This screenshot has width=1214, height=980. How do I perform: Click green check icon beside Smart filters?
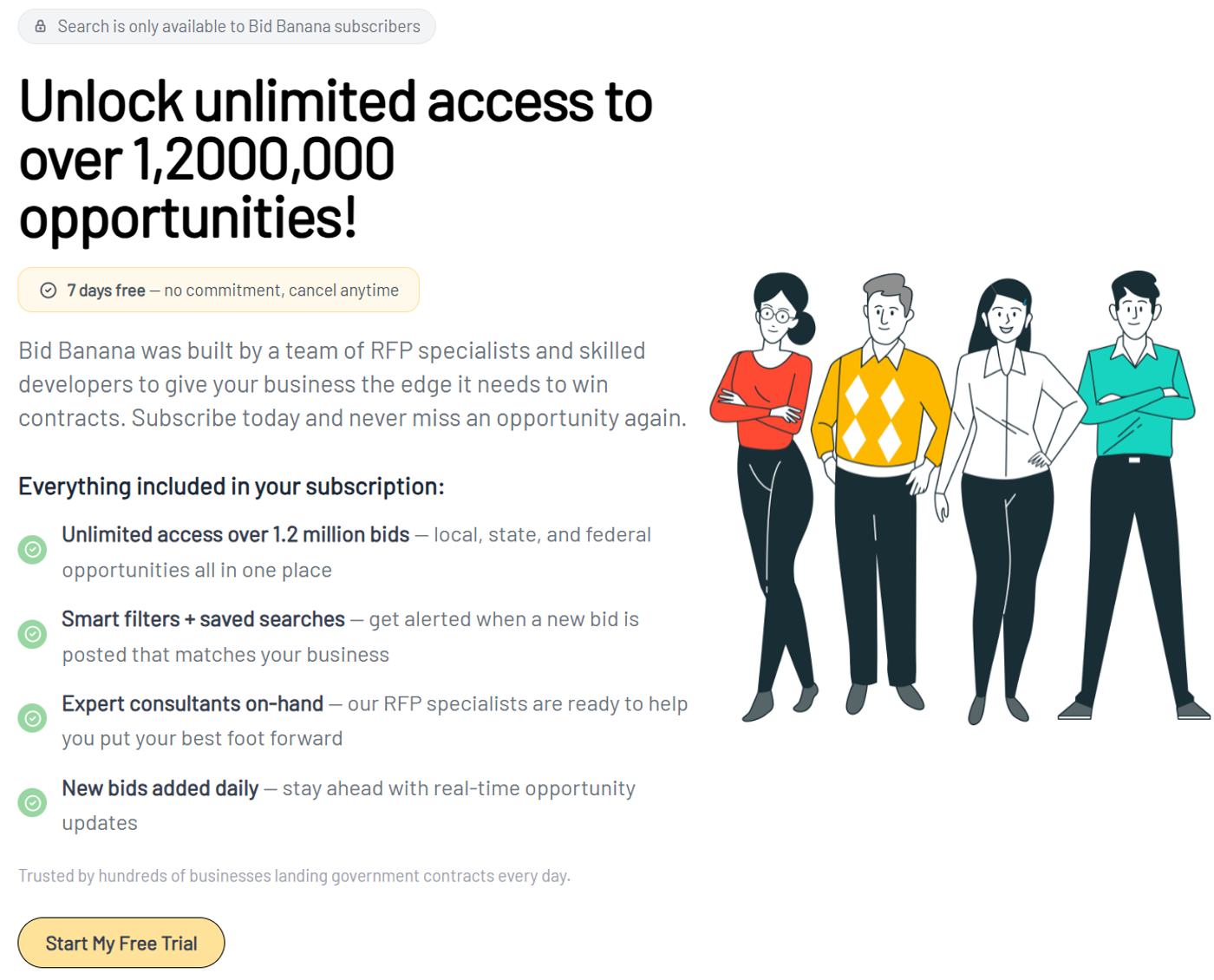[x=33, y=634]
